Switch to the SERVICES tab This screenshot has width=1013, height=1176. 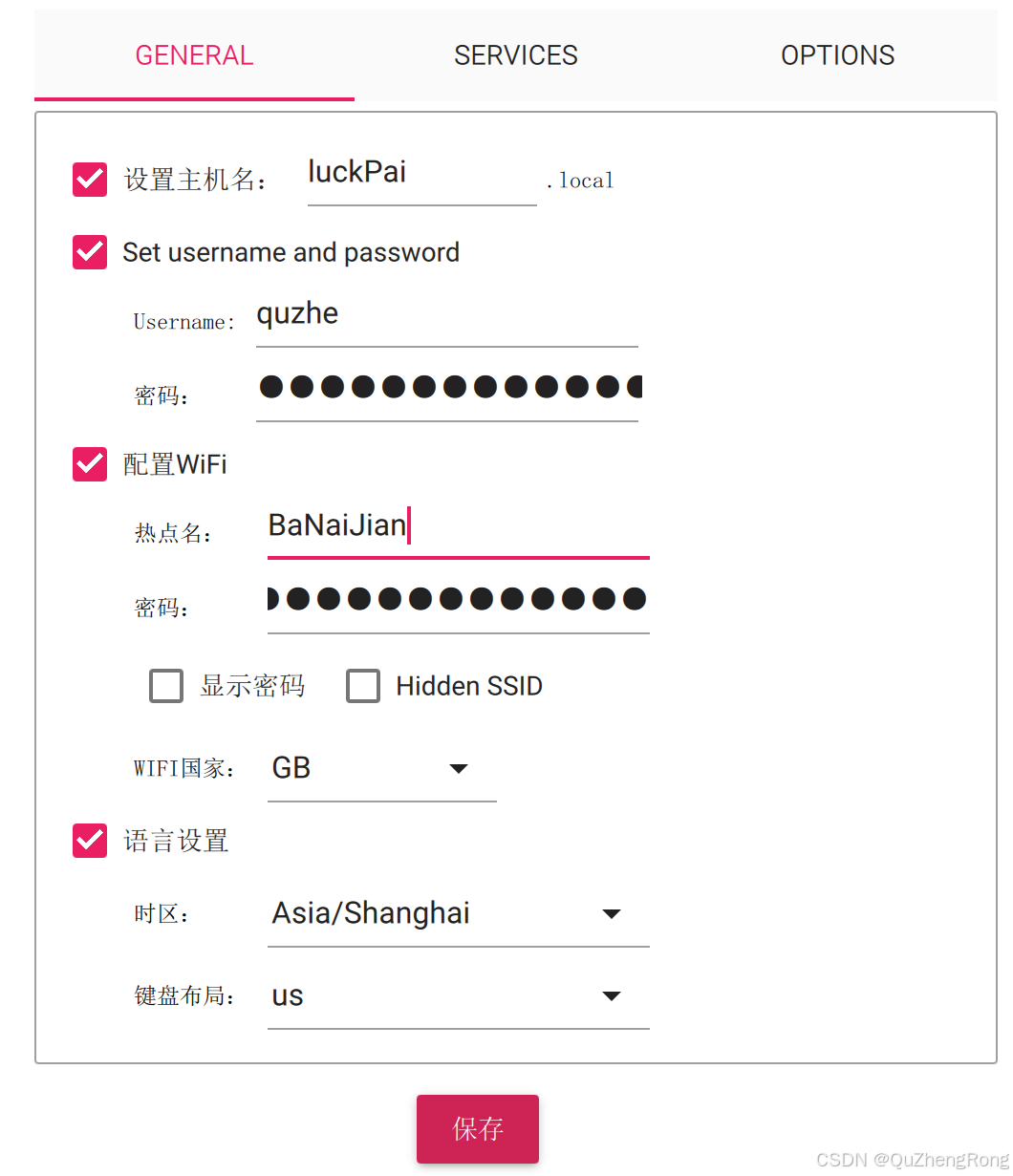pos(515,55)
